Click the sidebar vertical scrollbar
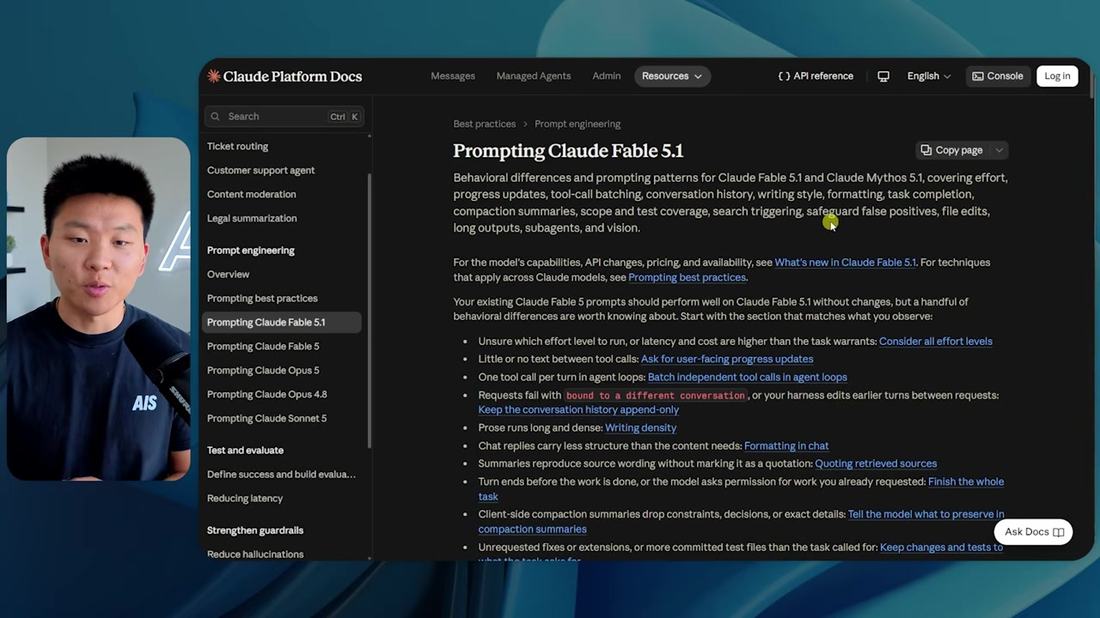 [370, 309]
